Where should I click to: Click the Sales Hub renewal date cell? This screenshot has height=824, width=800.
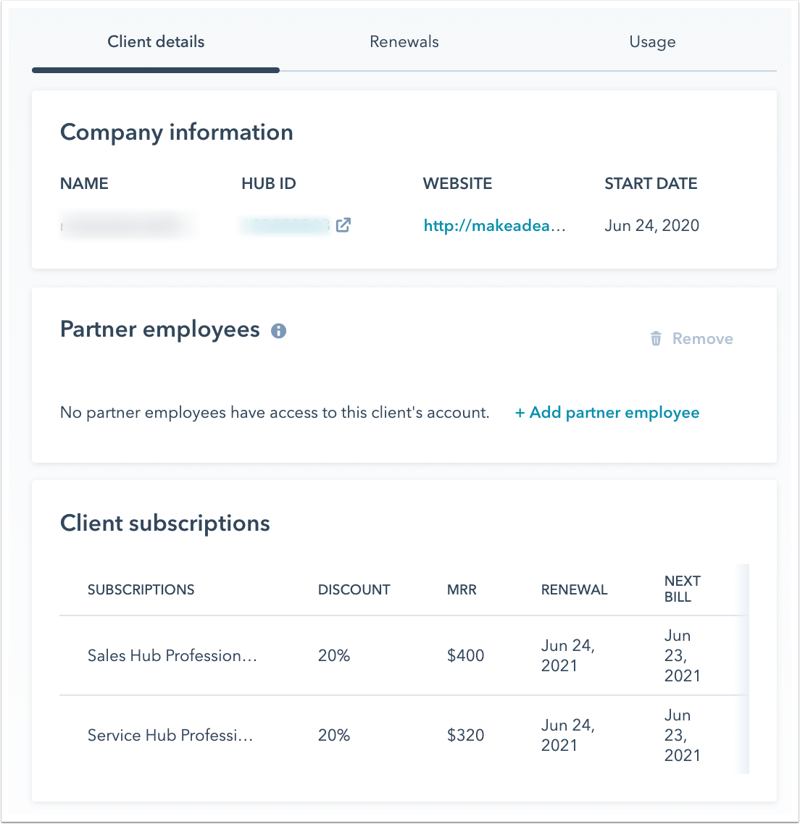pyautogui.click(x=568, y=655)
